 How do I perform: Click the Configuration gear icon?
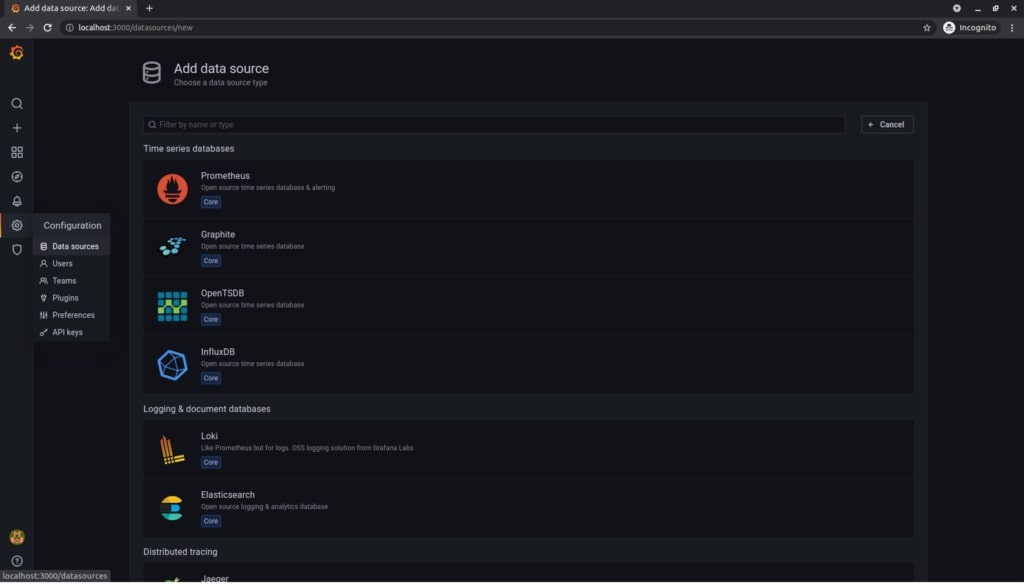[x=17, y=226]
